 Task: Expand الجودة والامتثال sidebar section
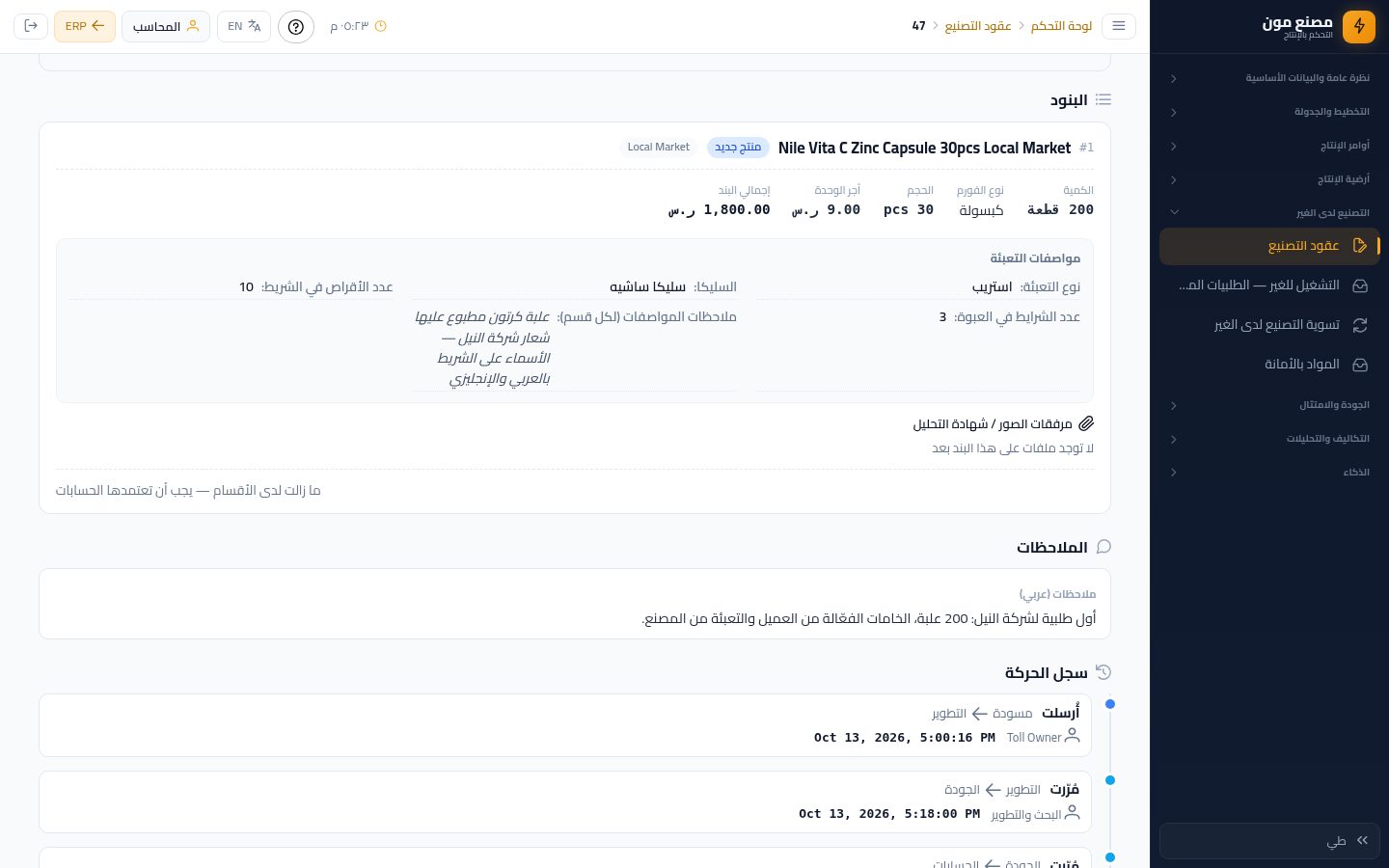pos(1268,405)
